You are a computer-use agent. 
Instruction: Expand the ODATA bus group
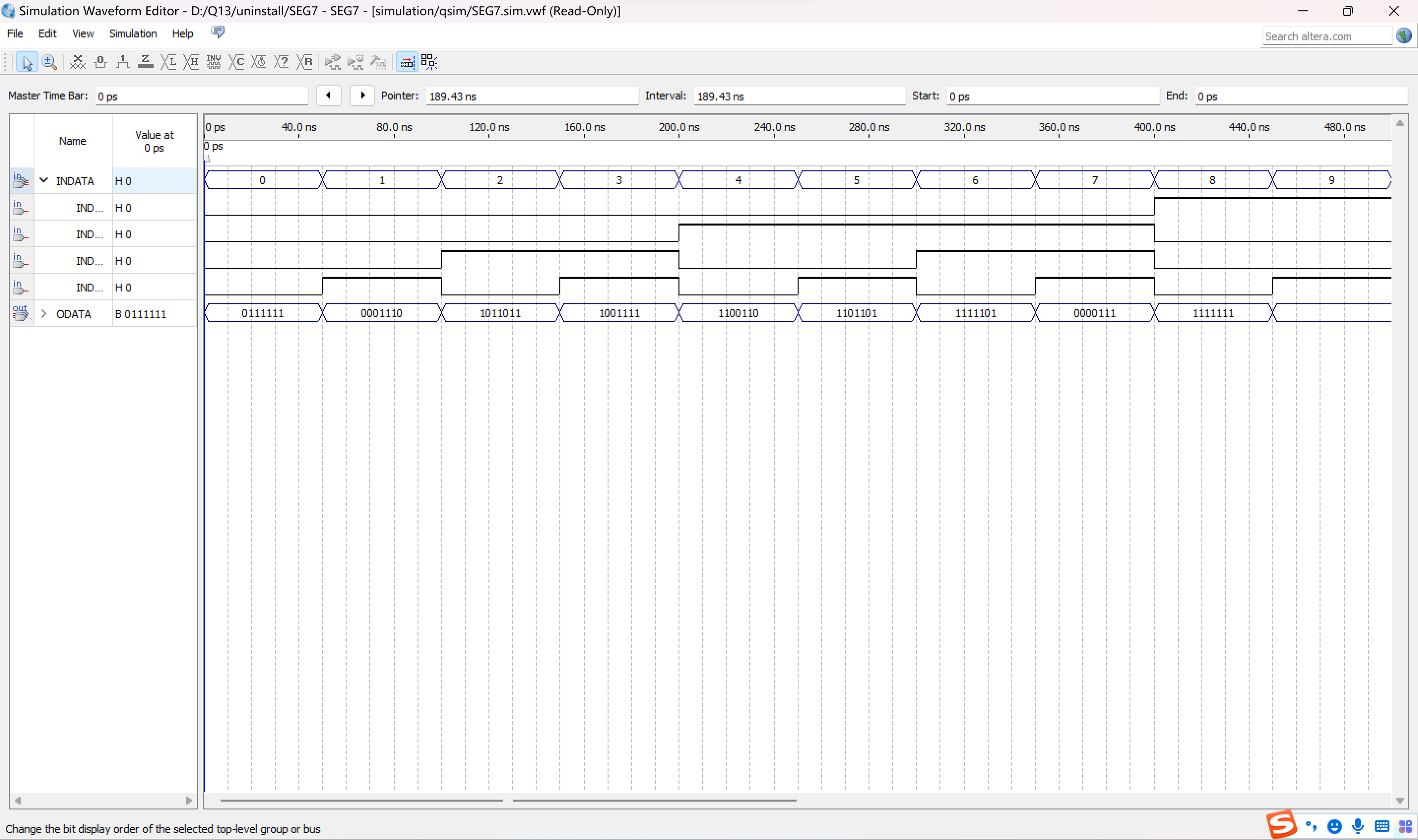(43, 314)
